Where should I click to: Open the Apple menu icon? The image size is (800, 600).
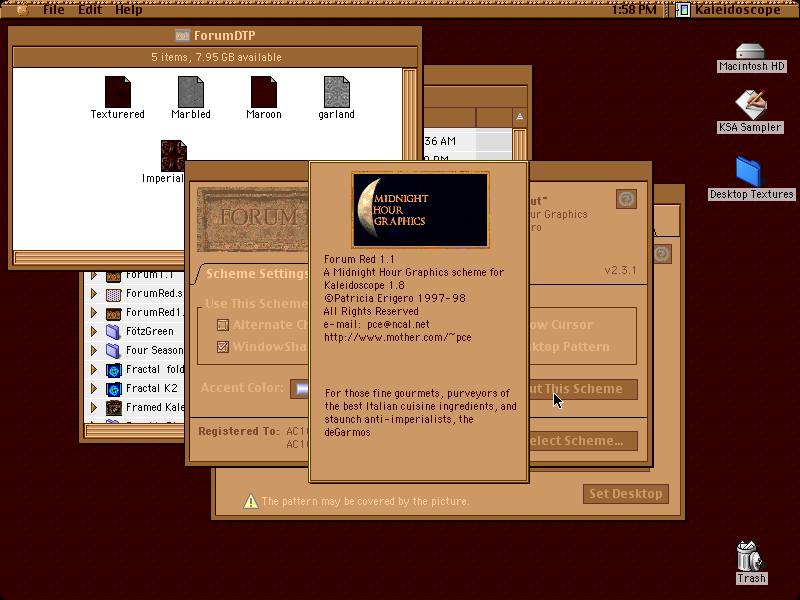22,9
